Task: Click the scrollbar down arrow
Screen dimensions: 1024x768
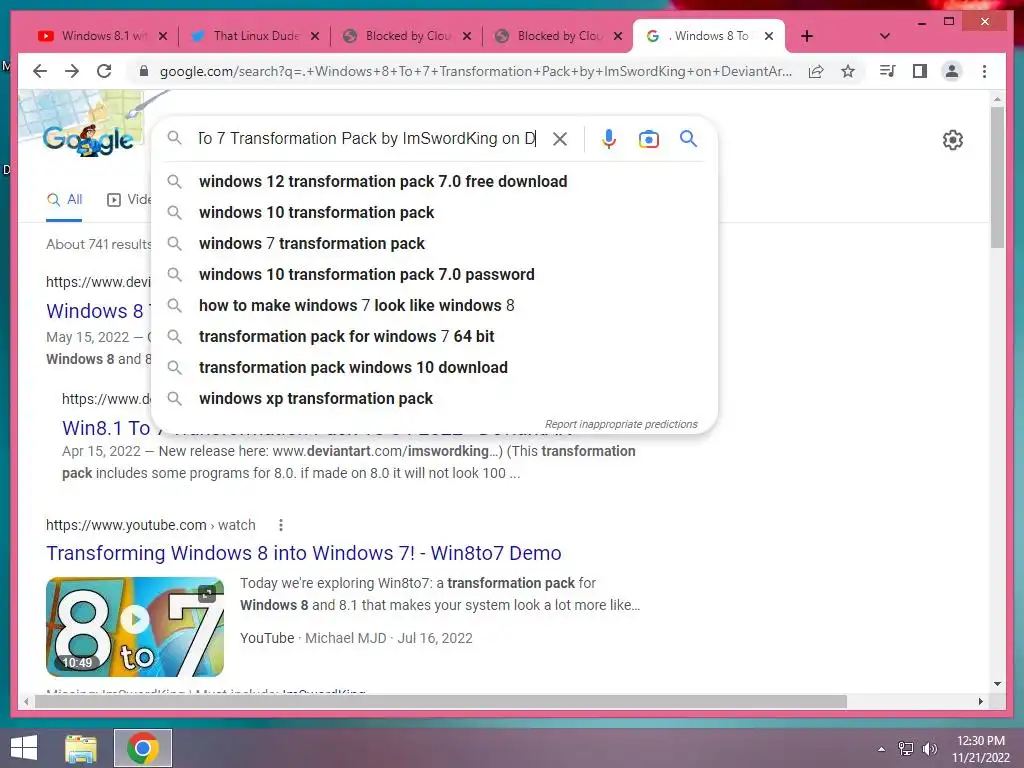Action: 997,684
